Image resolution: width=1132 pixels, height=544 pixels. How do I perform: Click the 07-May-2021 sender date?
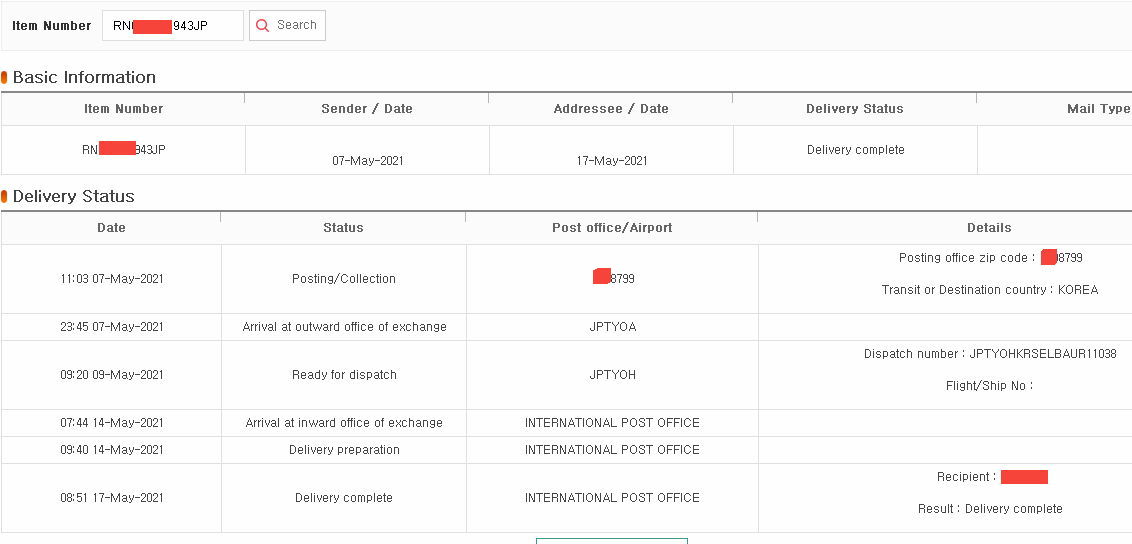pos(367,161)
